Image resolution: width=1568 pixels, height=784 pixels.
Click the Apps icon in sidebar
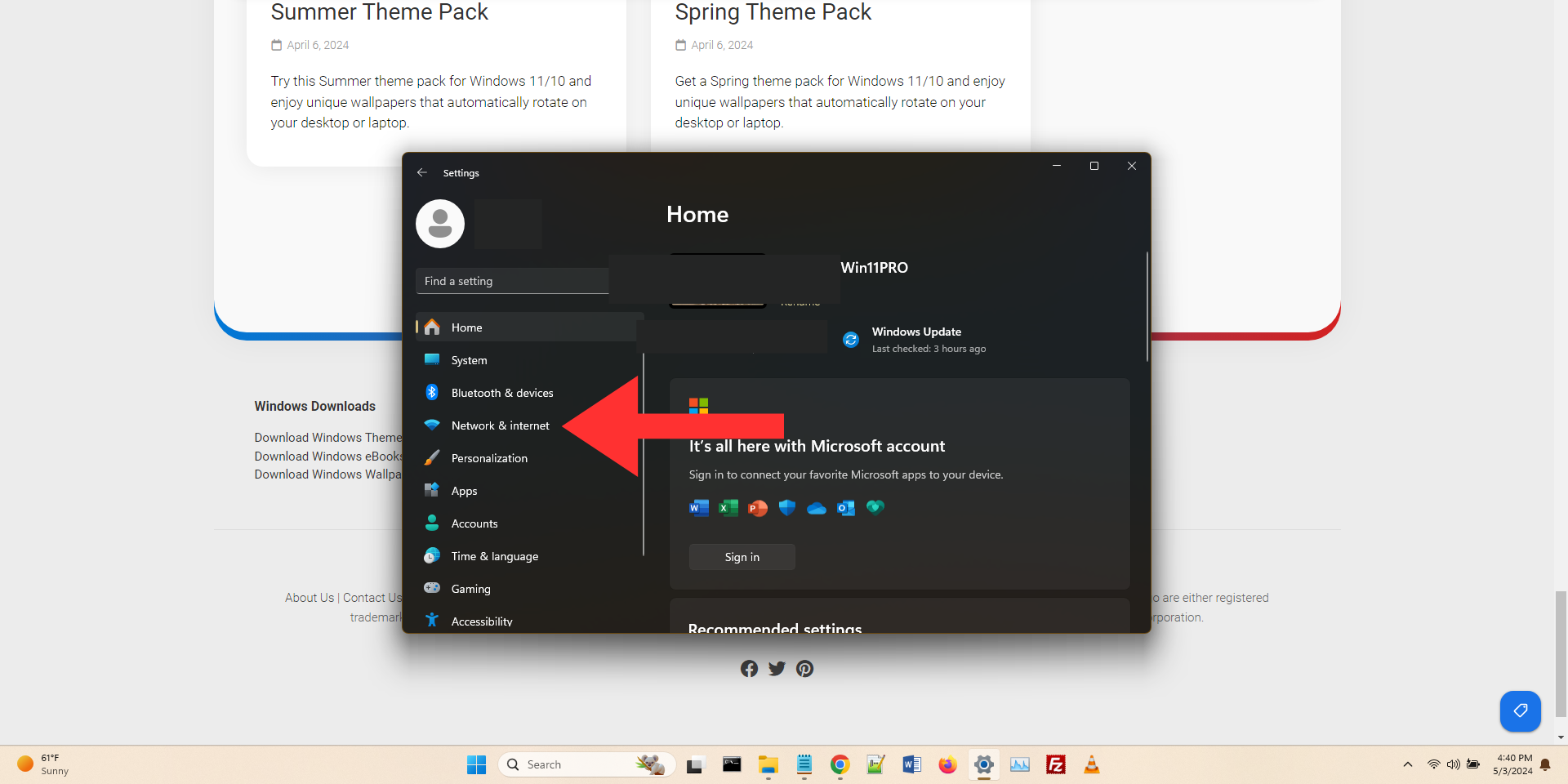point(432,490)
